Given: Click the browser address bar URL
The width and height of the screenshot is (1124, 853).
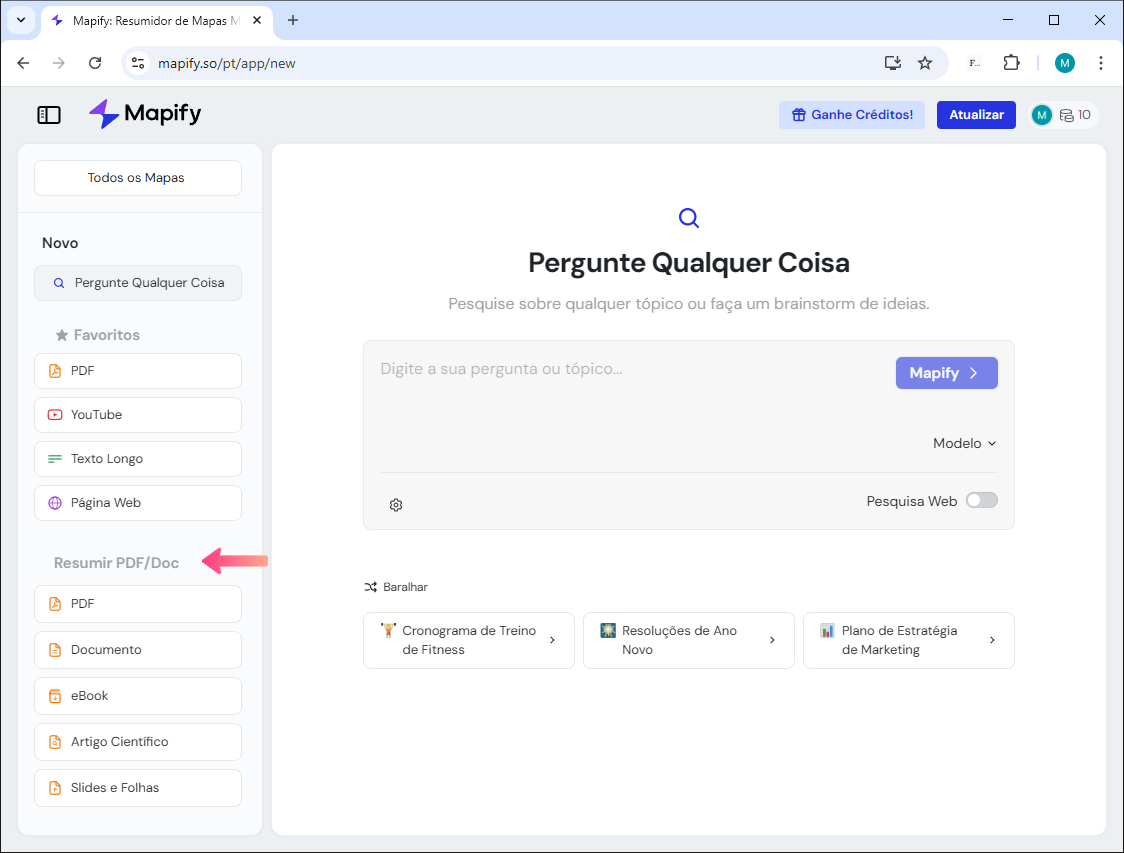Looking at the screenshot, I should click(227, 63).
